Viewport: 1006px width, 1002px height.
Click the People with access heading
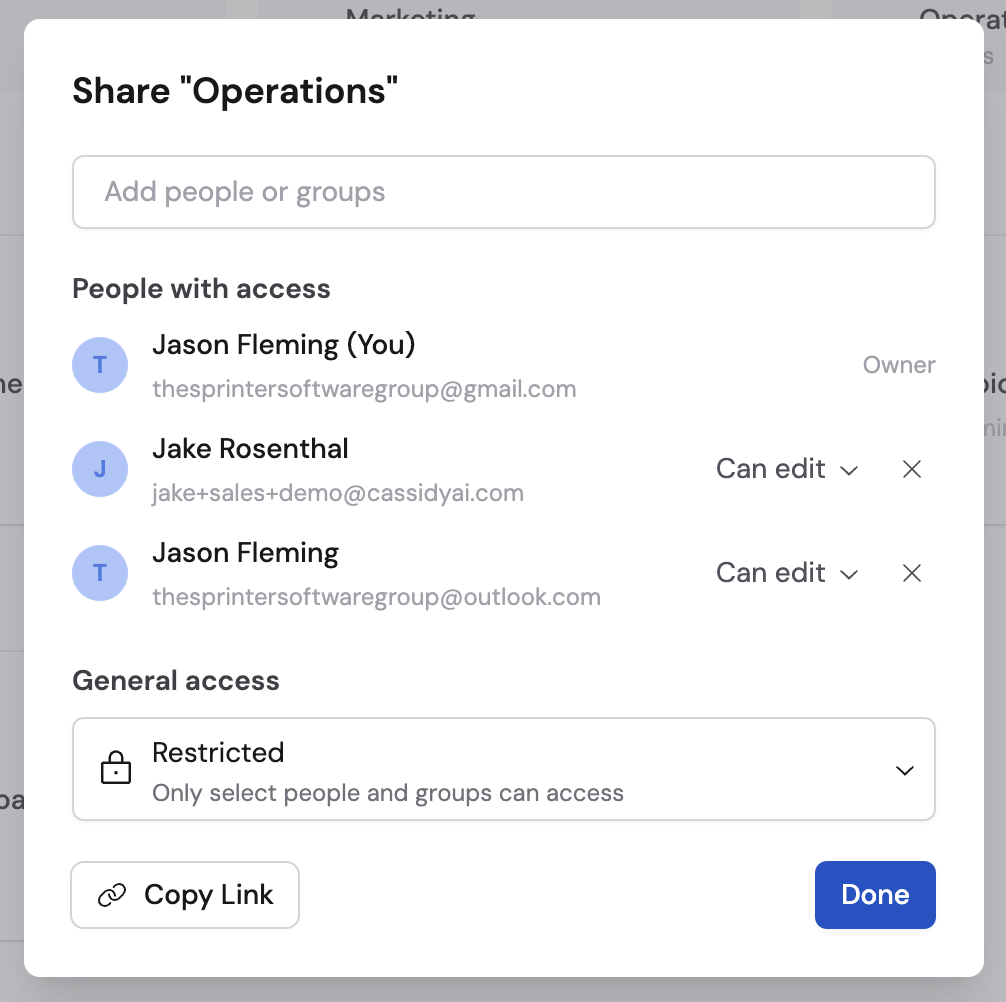[201, 289]
